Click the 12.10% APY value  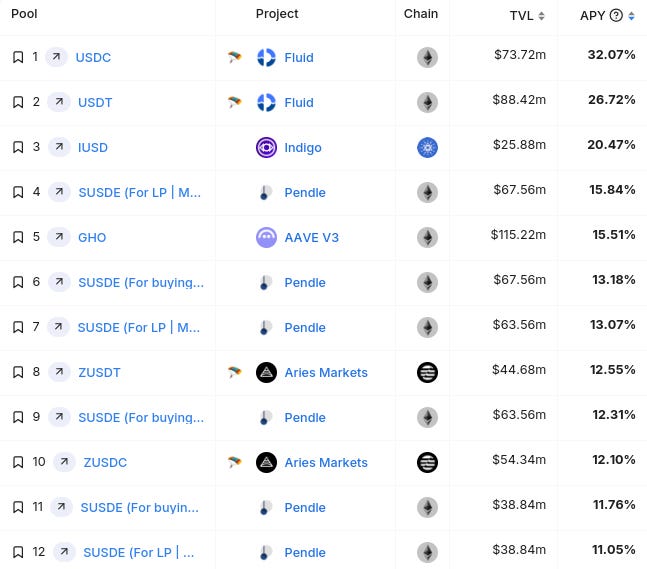coord(614,459)
